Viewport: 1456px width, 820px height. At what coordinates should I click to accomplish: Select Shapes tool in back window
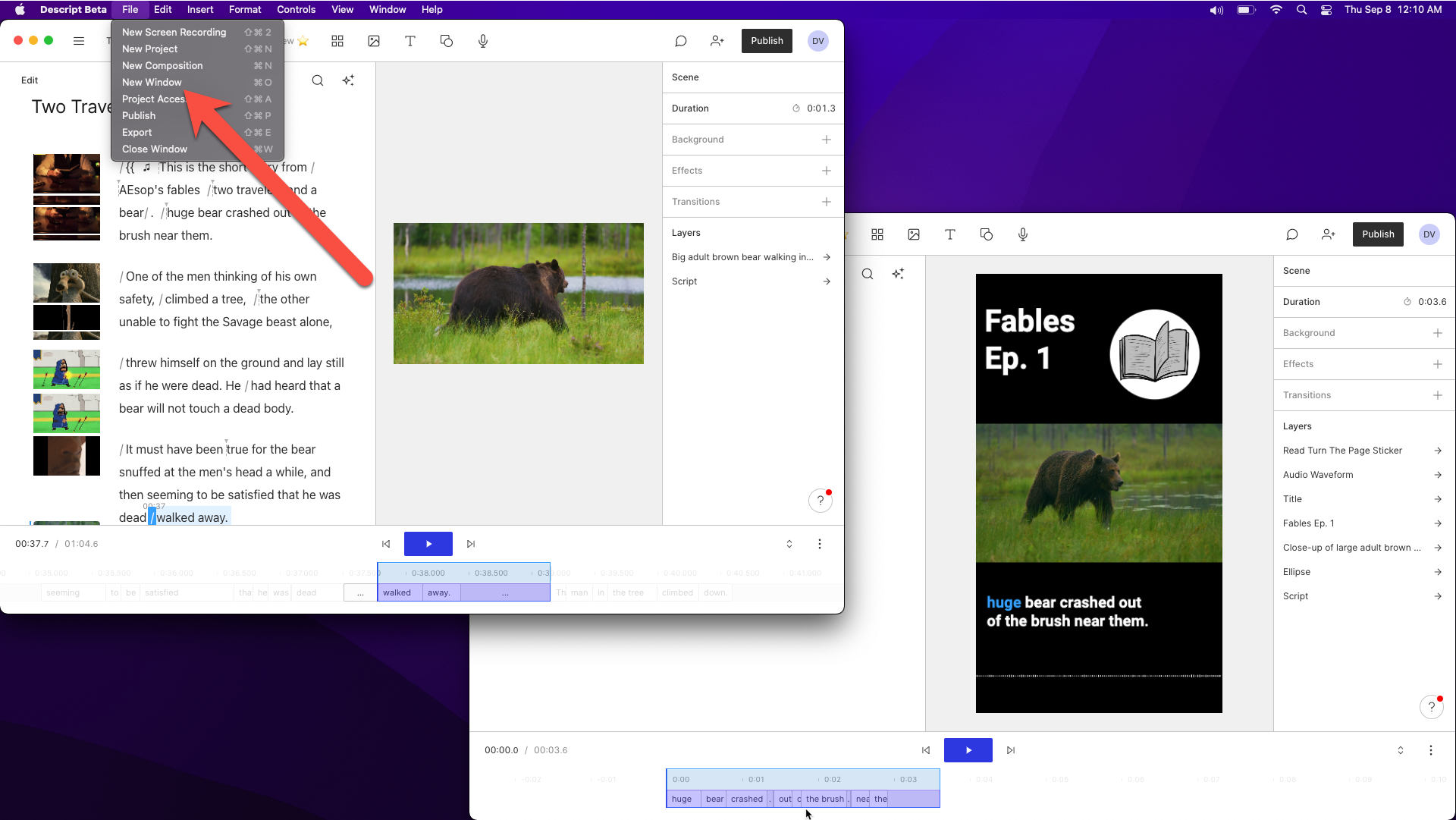click(987, 234)
